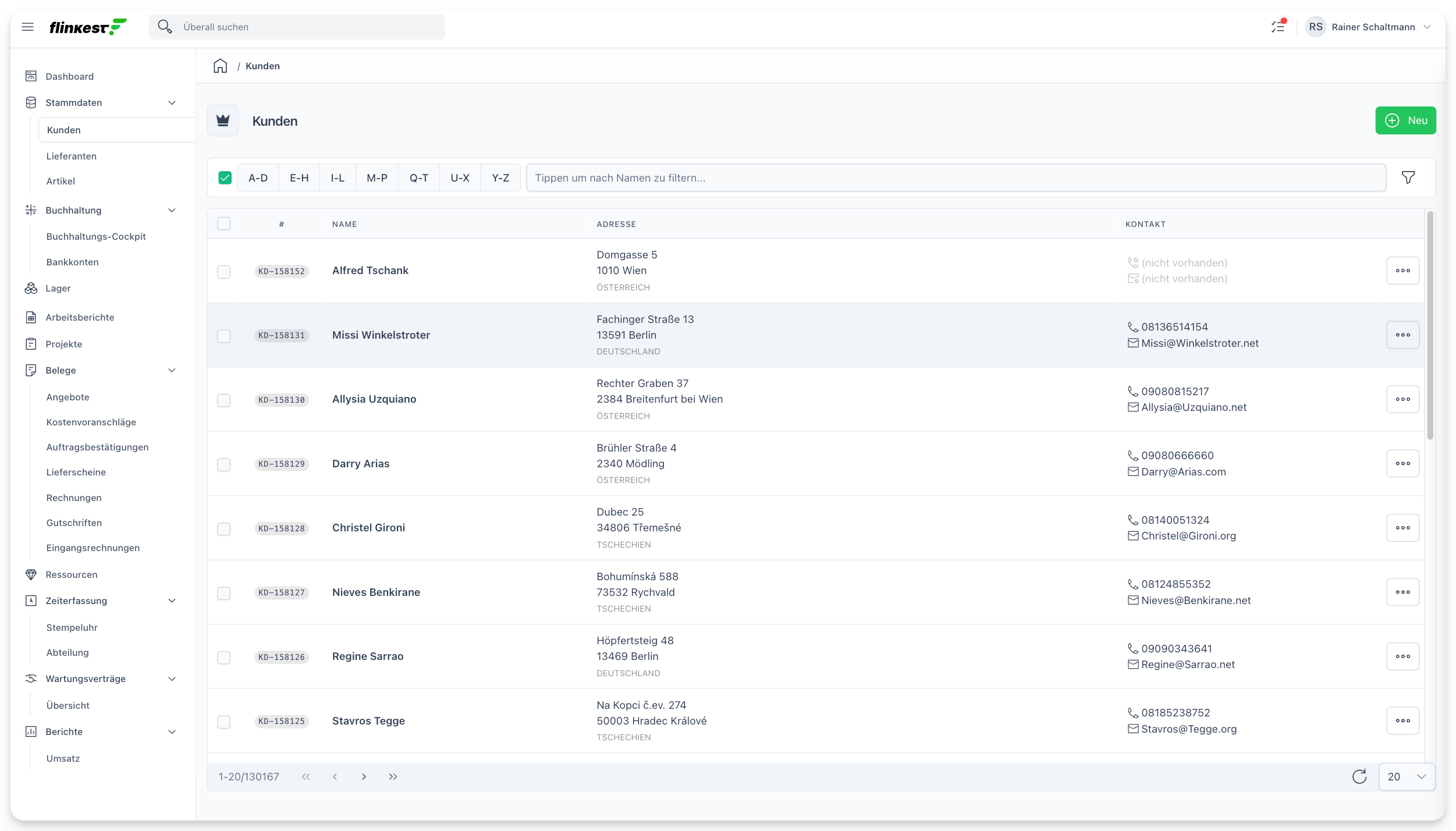The width and height of the screenshot is (1456, 831).
Task: Go to home via breadcrumb house icon
Action: tap(220, 66)
